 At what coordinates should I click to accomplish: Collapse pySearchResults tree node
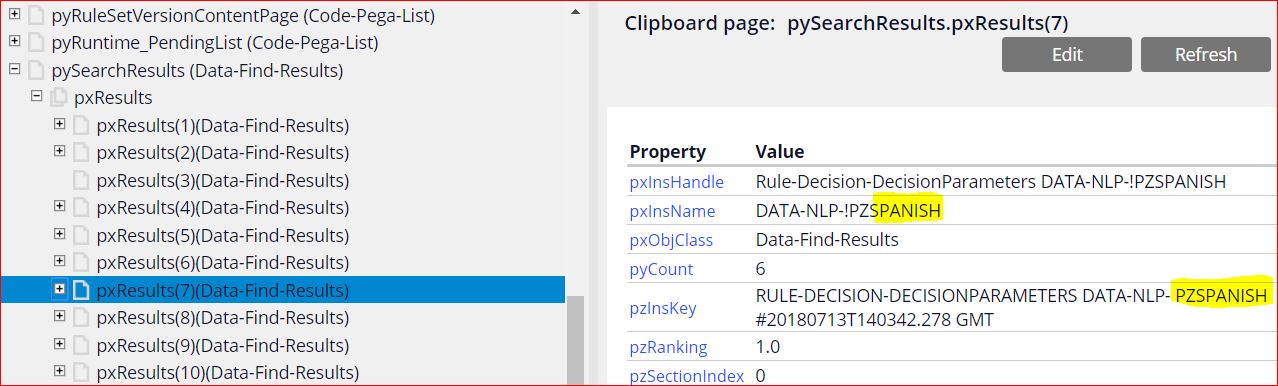[14, 70]
